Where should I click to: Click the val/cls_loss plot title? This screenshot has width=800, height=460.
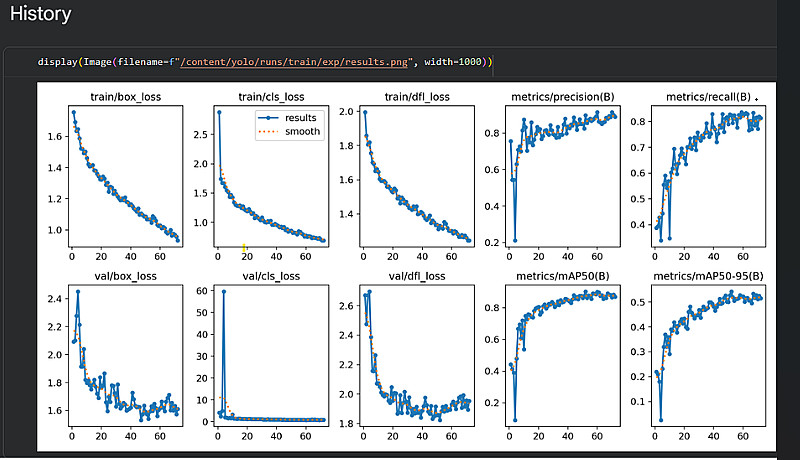(x=270, y=276)
